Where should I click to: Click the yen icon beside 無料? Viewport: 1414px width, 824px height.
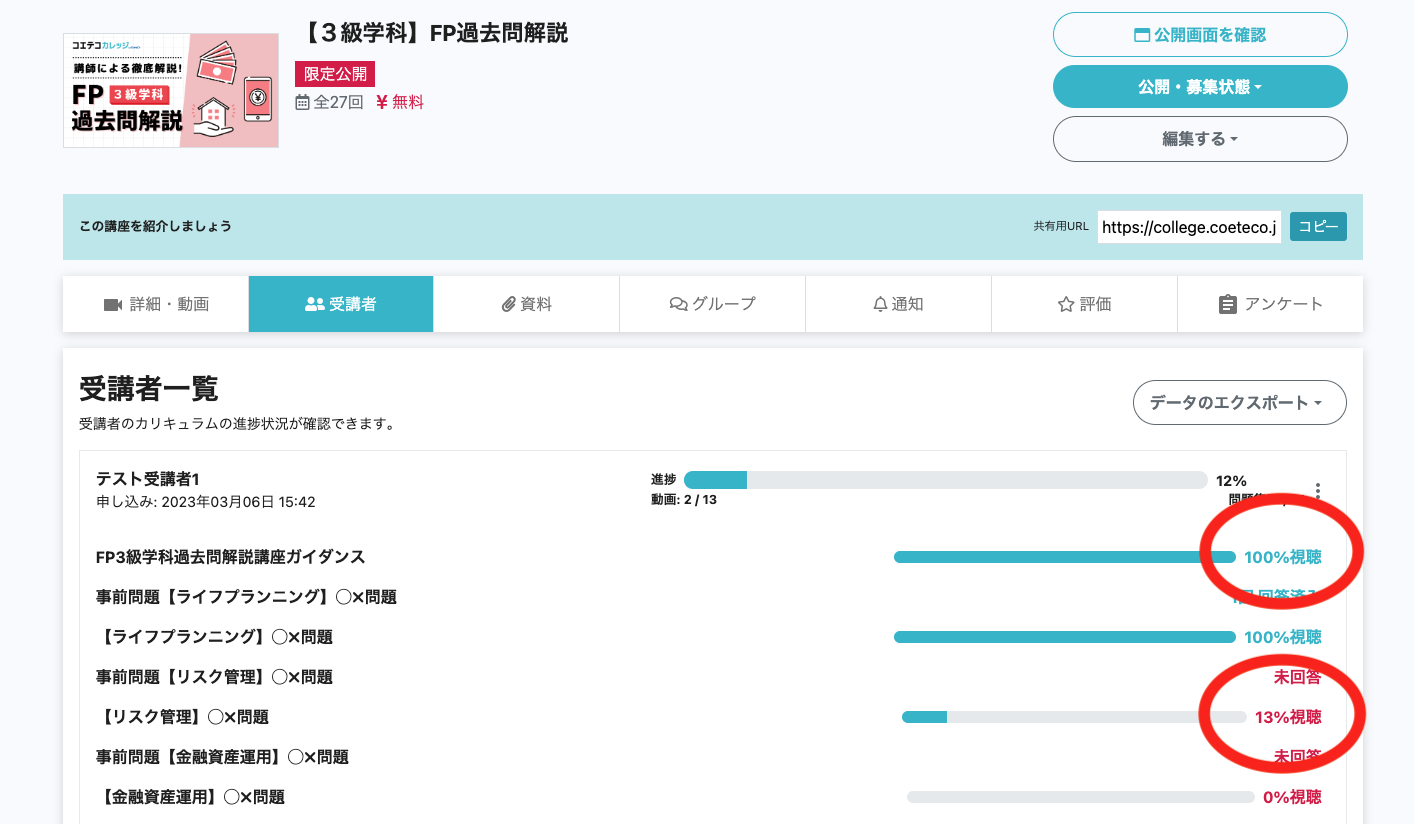pyautogui.click(x=382, y=102)
